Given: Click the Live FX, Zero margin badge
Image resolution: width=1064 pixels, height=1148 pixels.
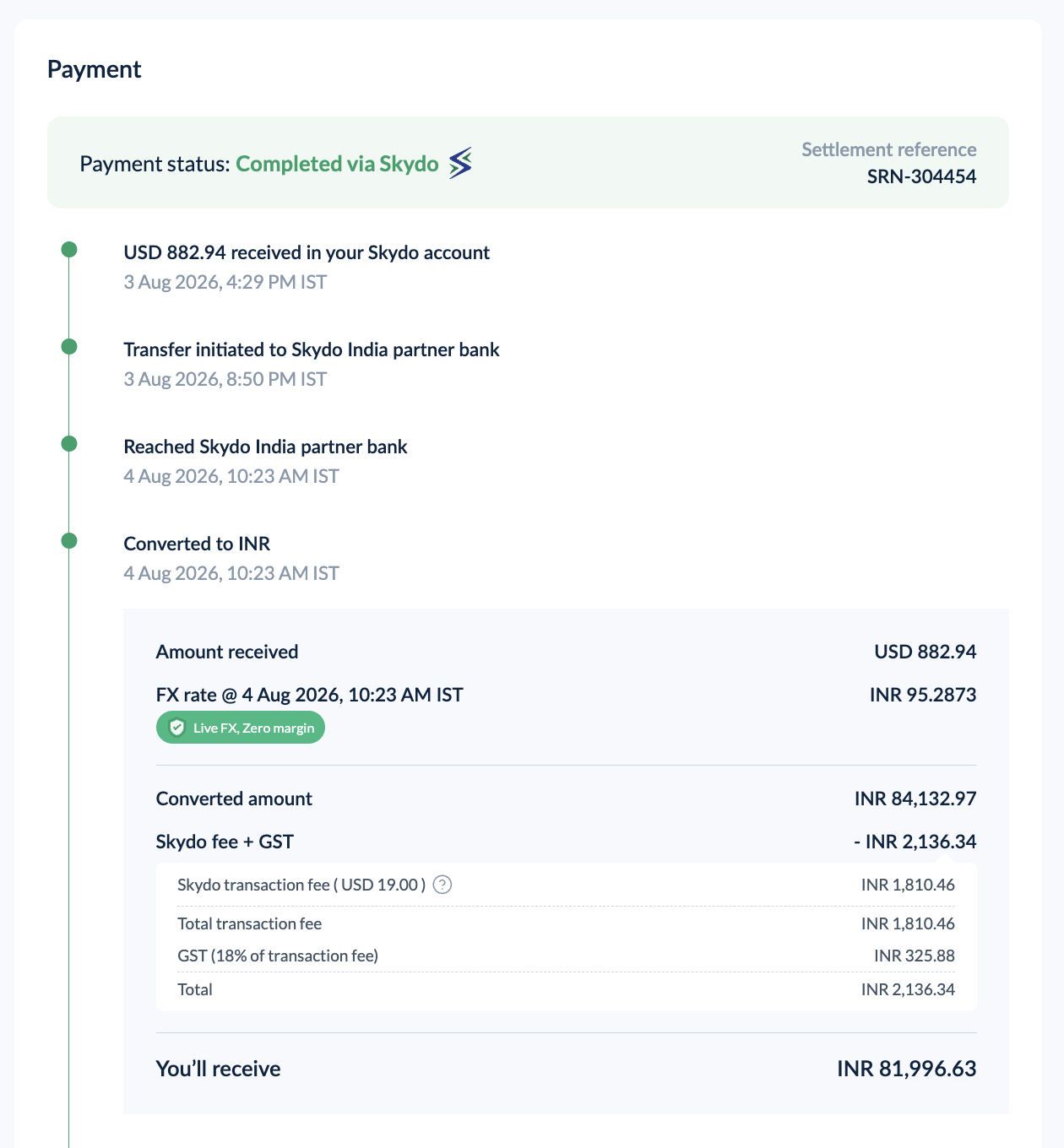Looking at the screenshot, I should pos(241,728).
